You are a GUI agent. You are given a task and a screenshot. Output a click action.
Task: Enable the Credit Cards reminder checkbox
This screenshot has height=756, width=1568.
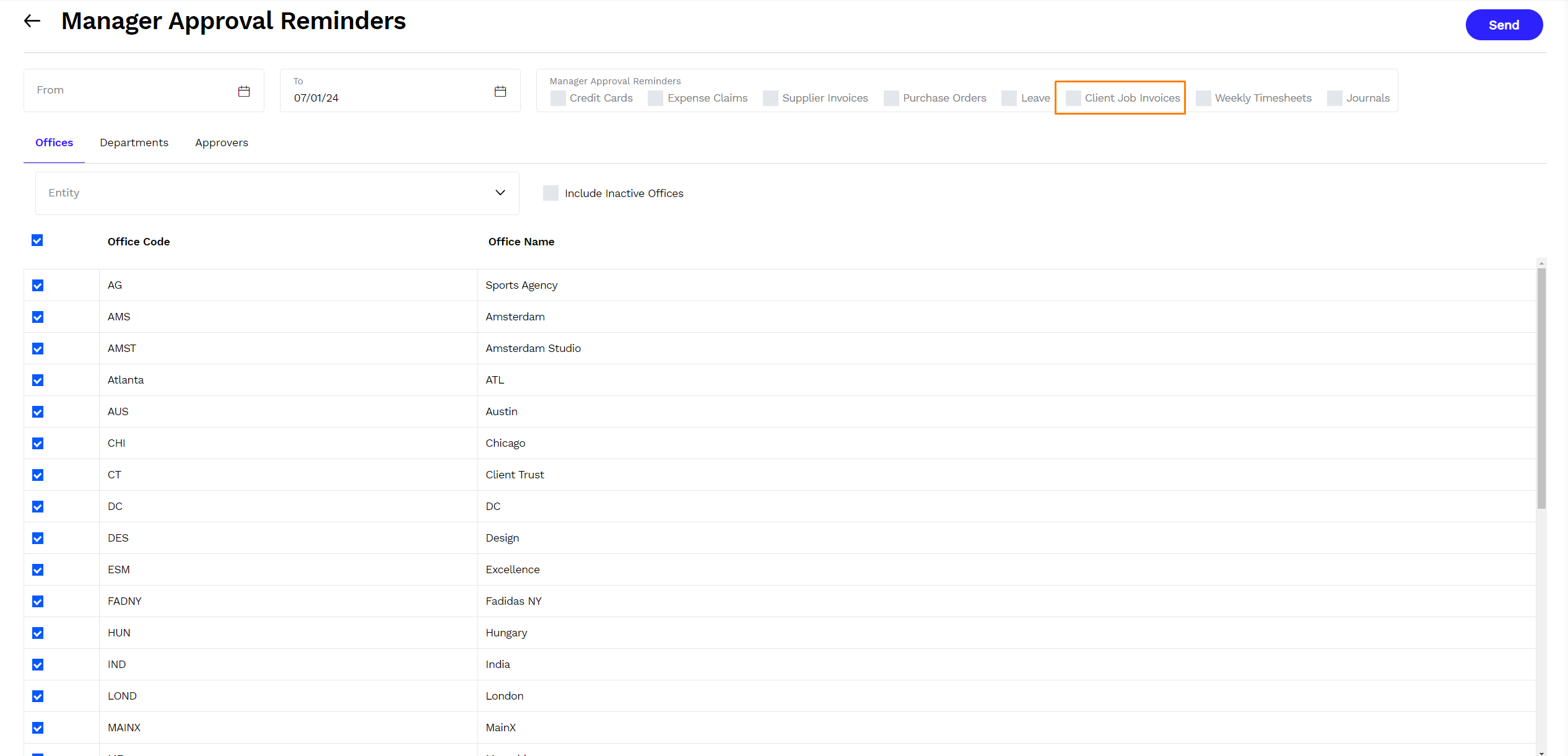(558, 98)
